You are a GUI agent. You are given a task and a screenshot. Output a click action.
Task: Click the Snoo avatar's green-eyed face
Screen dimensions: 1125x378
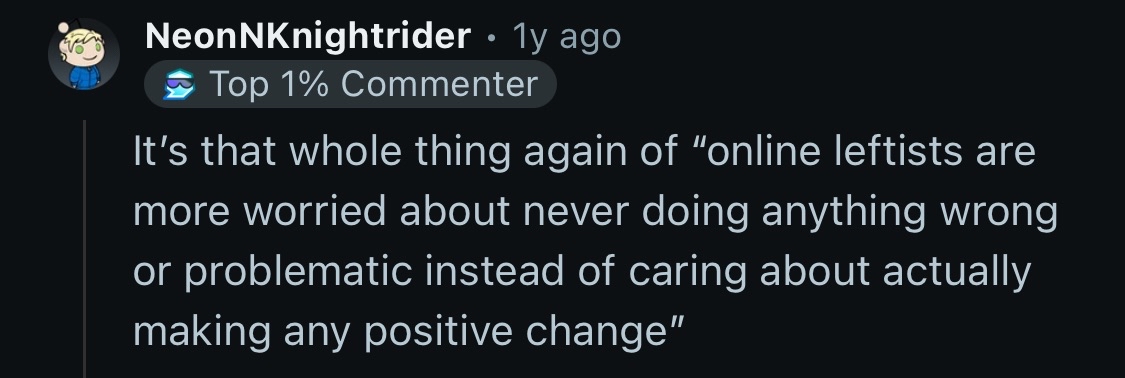coord(85,50)
